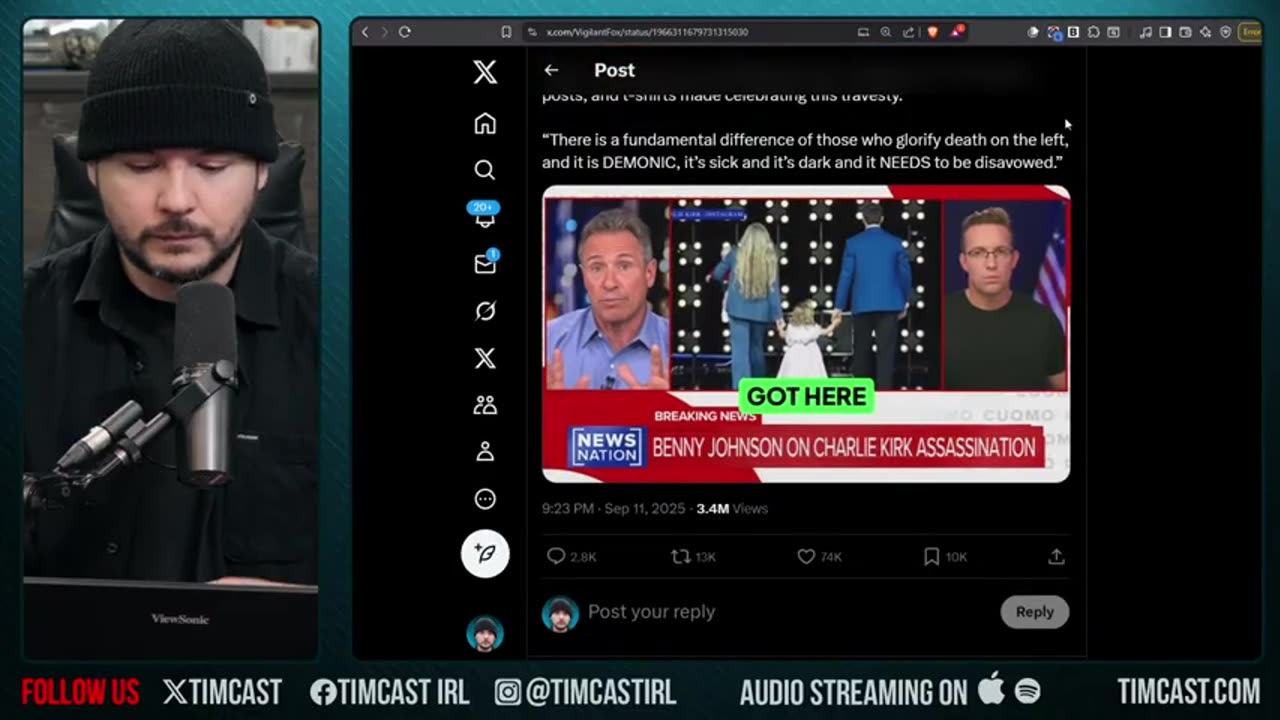Bookmark the post with 10K bookmarks

[945, 556]
